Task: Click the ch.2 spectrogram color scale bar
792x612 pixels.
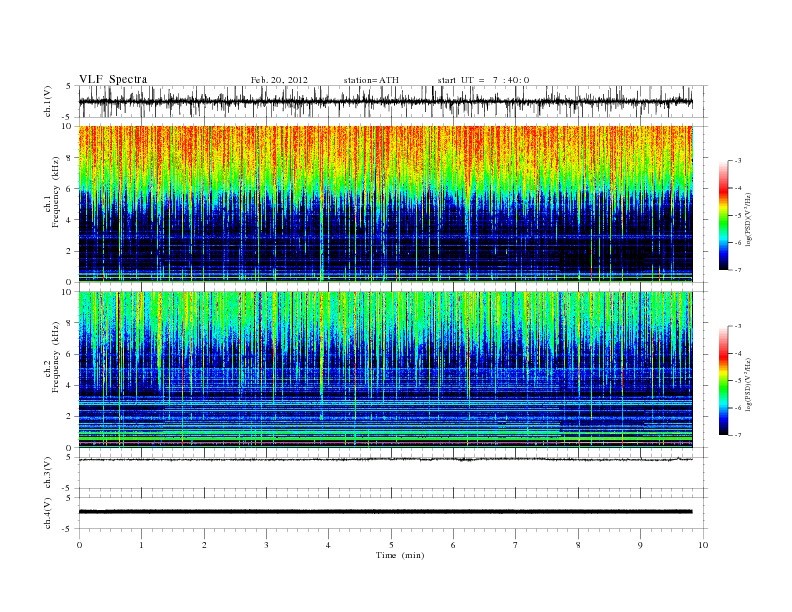Action: (723, 380)
